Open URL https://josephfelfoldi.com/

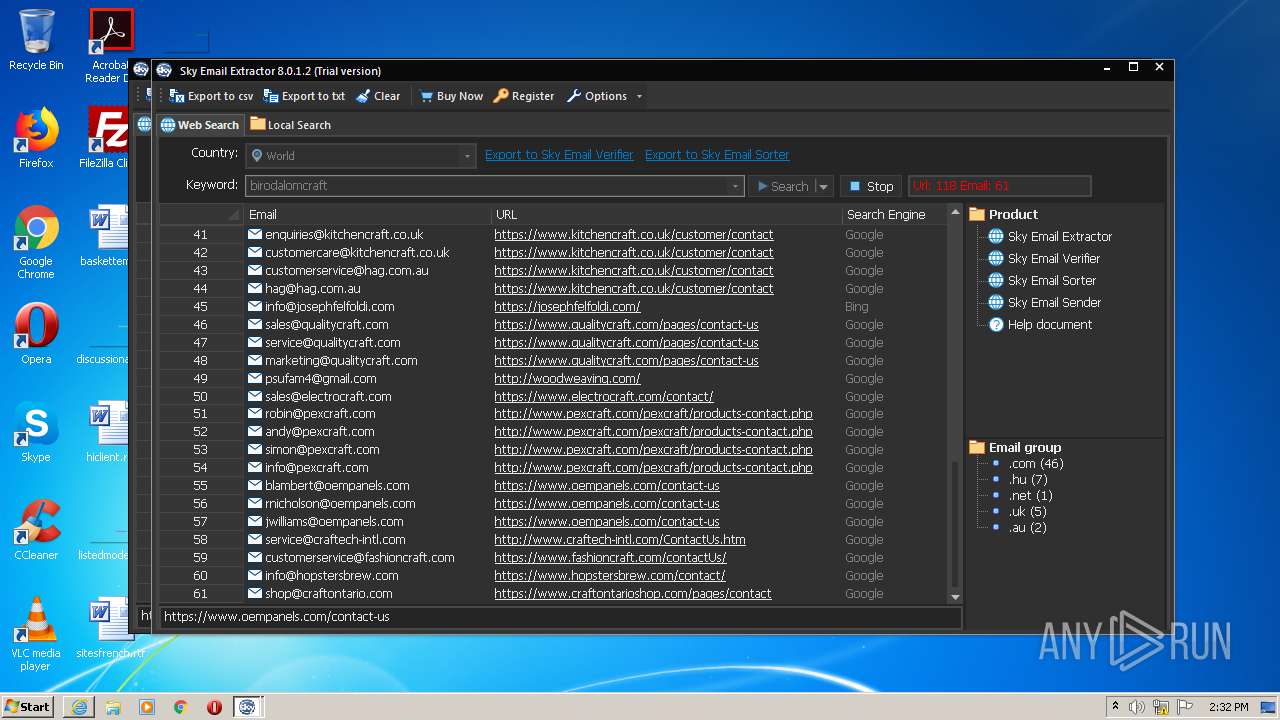tap(567, 307)
